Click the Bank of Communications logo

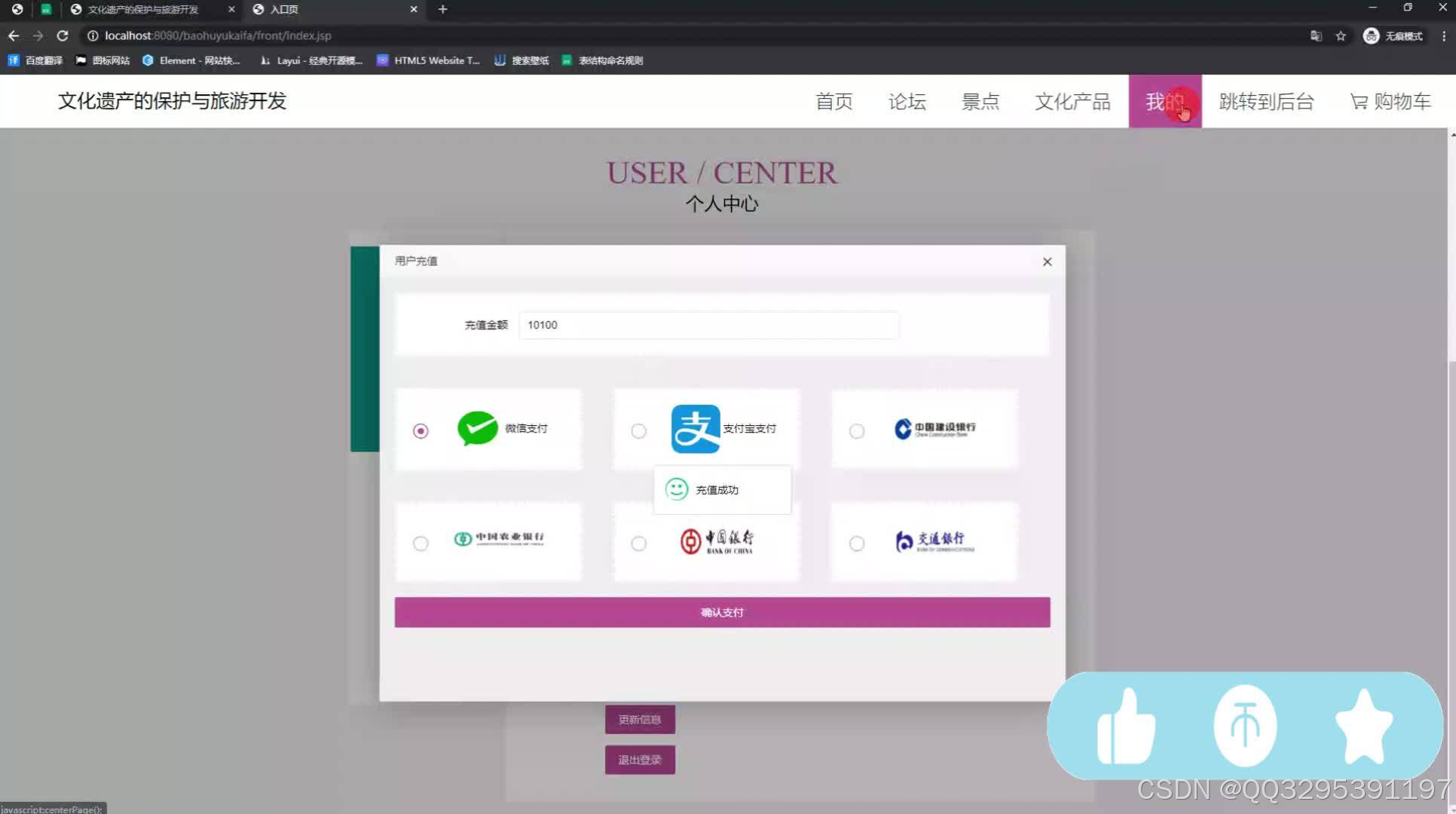click(934, 540)
